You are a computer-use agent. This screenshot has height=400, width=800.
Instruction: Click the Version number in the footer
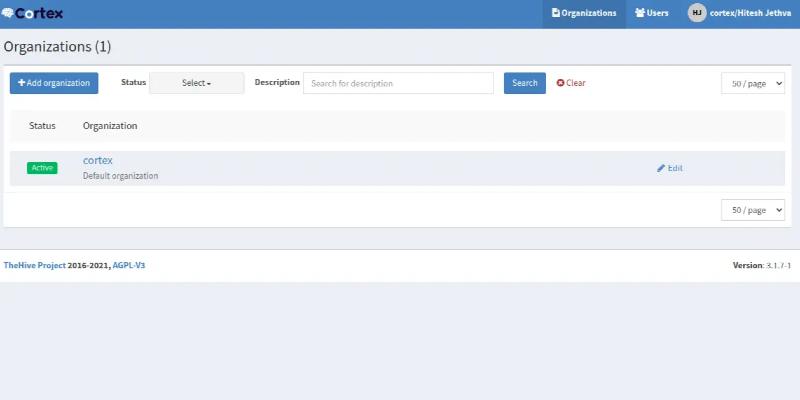[777, 265]
